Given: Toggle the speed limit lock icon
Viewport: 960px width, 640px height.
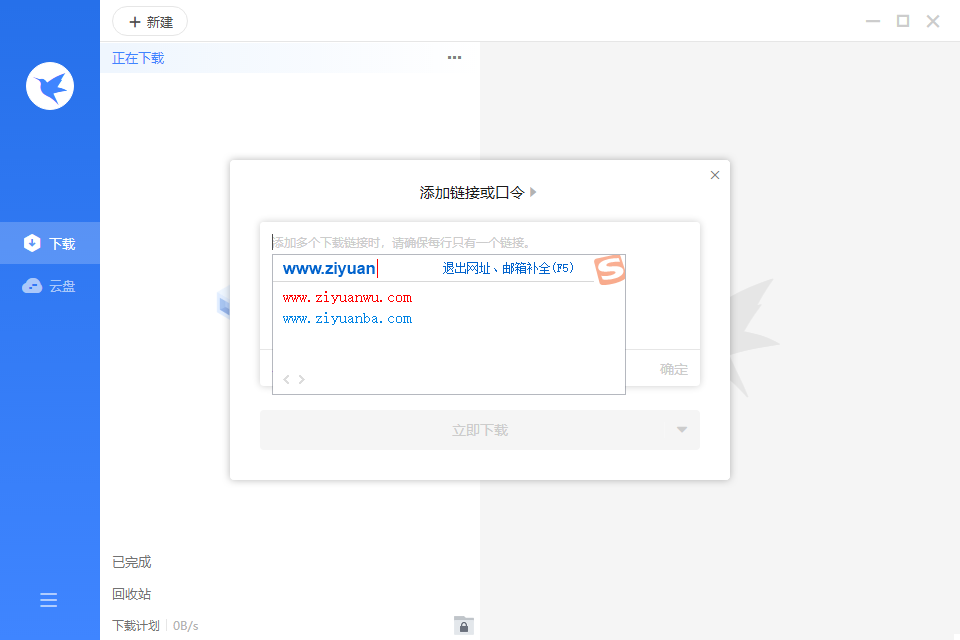Looking at the screenshot, I should (x=463, y=625).
